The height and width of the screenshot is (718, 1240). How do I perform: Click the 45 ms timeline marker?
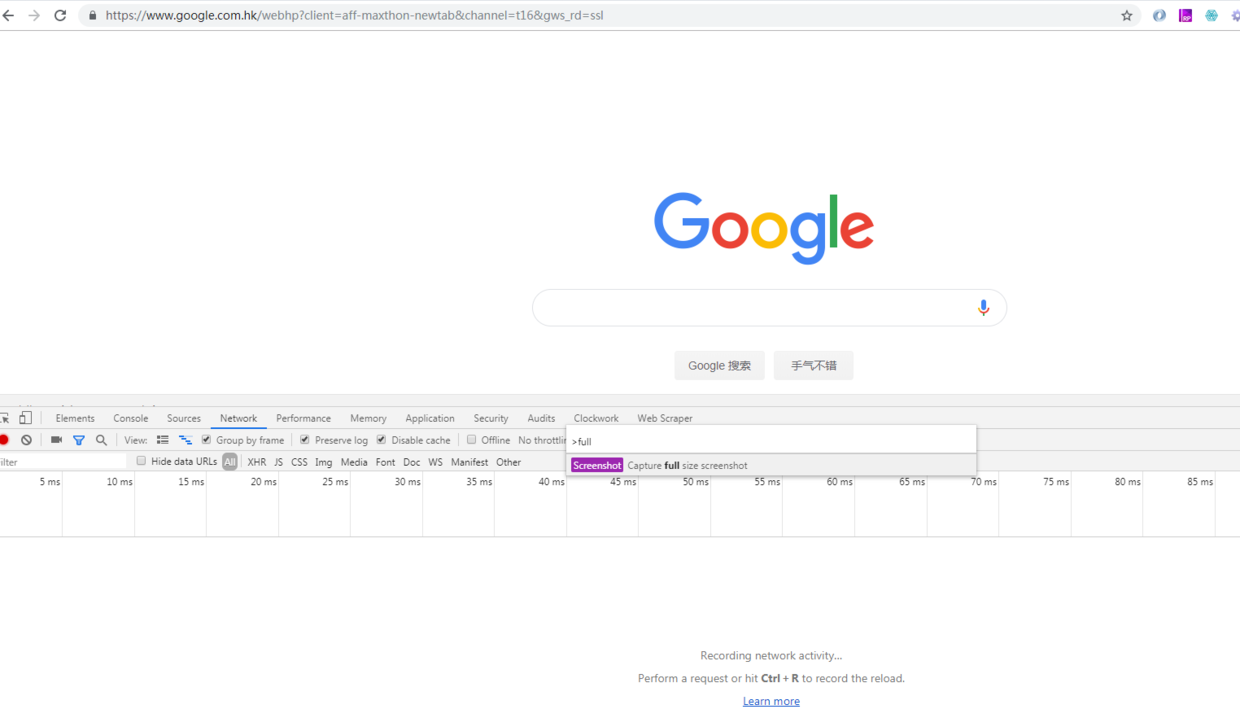click(x=623, y=482)
